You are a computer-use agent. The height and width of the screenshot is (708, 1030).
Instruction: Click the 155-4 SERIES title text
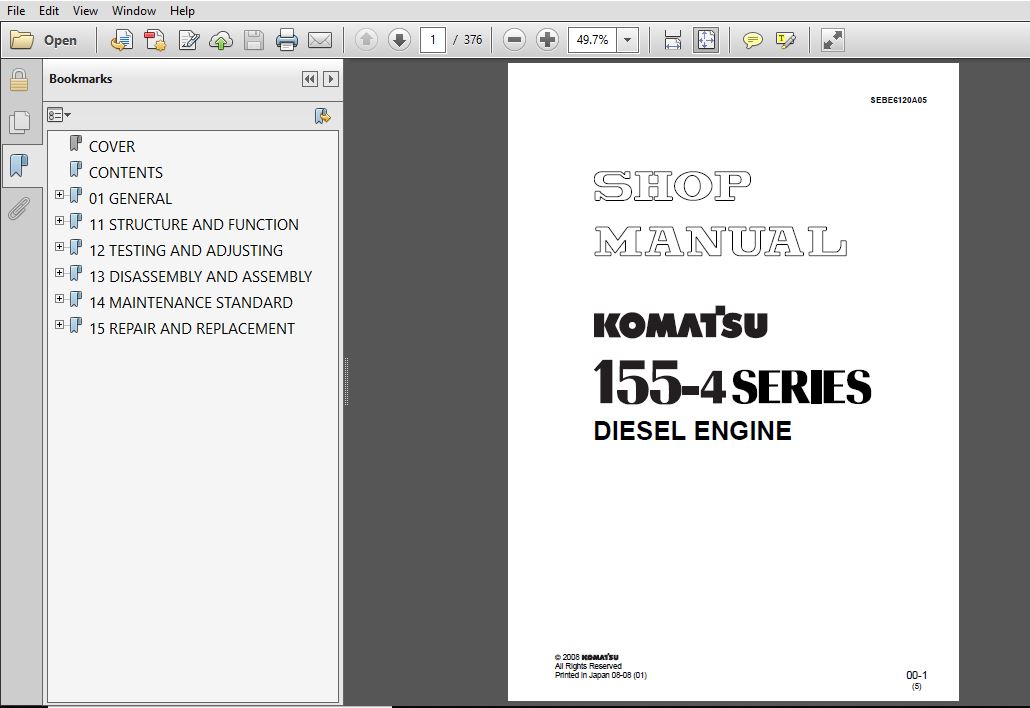click(732, 382)
